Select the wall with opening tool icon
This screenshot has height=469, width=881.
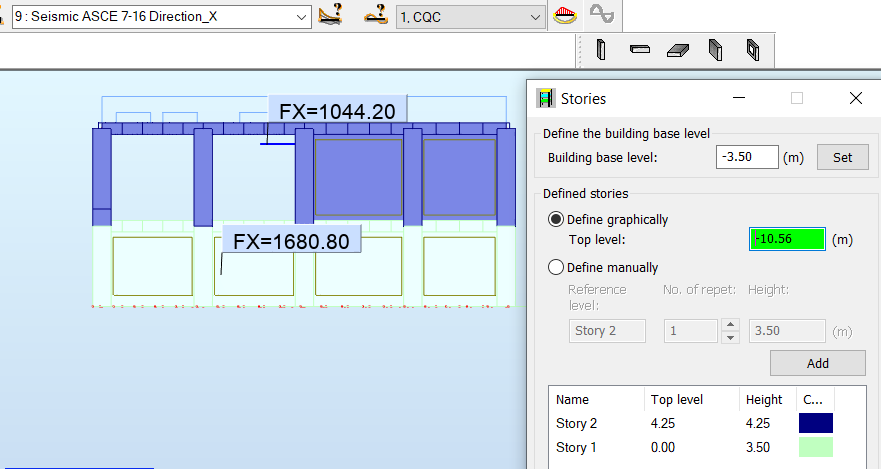753,50
